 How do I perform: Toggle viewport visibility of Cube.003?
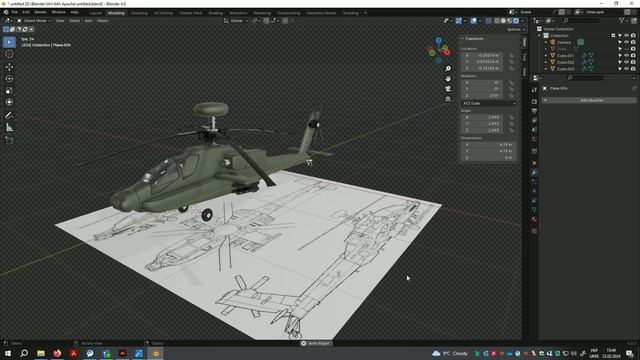click(x=627, y=69)
